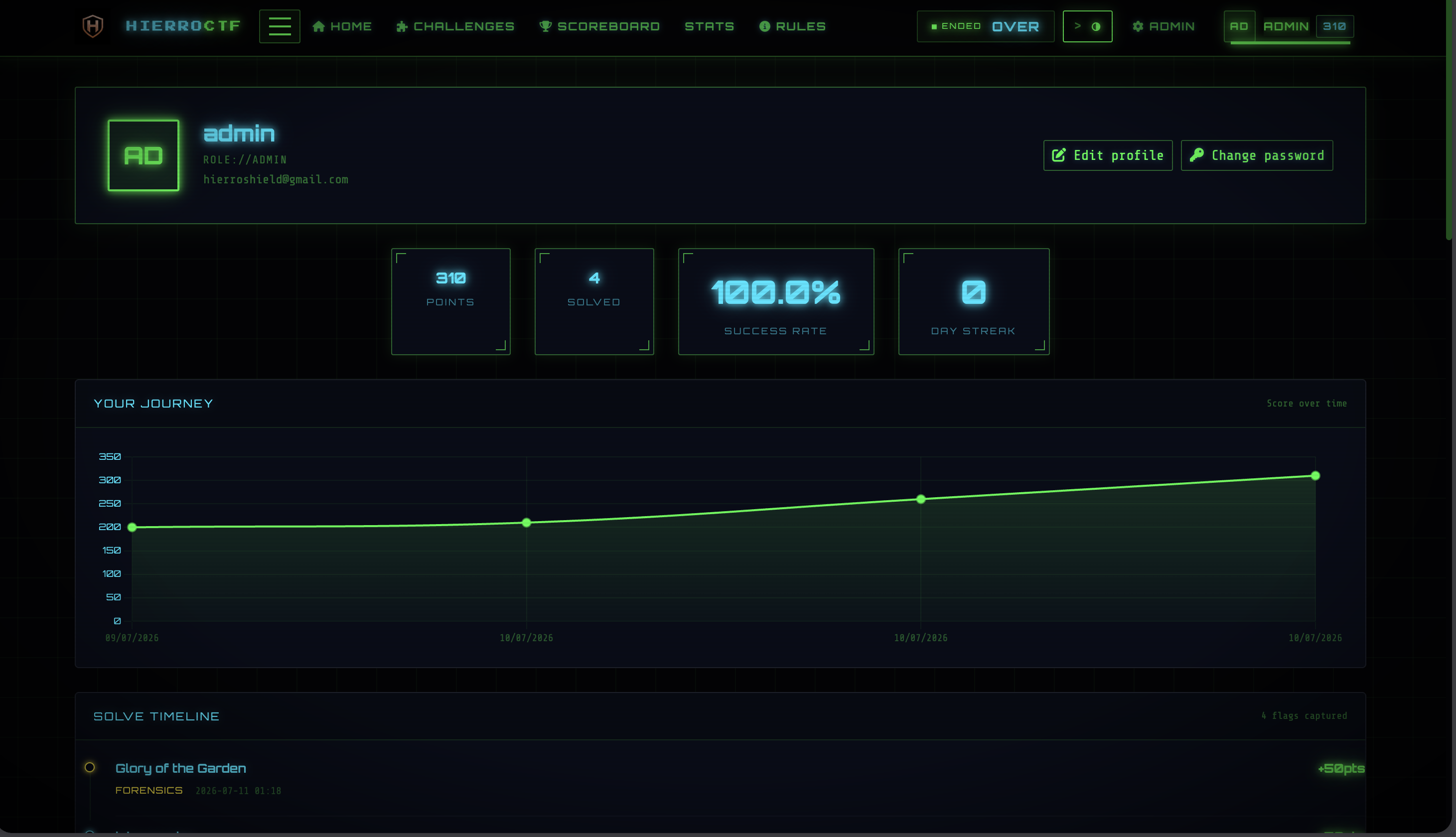The width and height of the screenshot is (1456, 837).
Task: Click the FORENSICS category tag
Action: (x=149, y=791)
